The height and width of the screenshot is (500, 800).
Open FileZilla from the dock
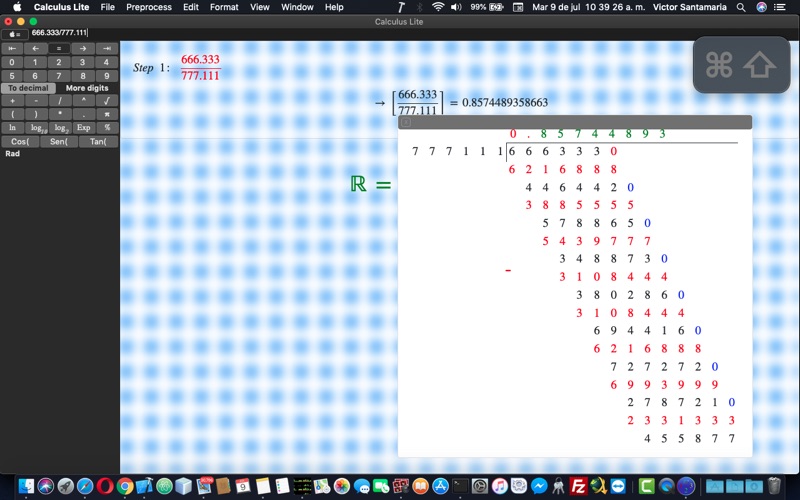(578, 486)
